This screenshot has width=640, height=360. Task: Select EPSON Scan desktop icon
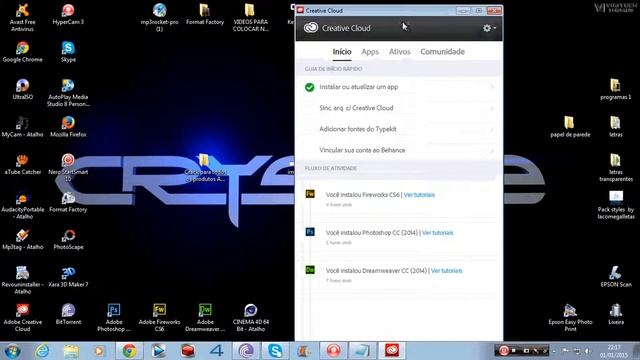616,277
